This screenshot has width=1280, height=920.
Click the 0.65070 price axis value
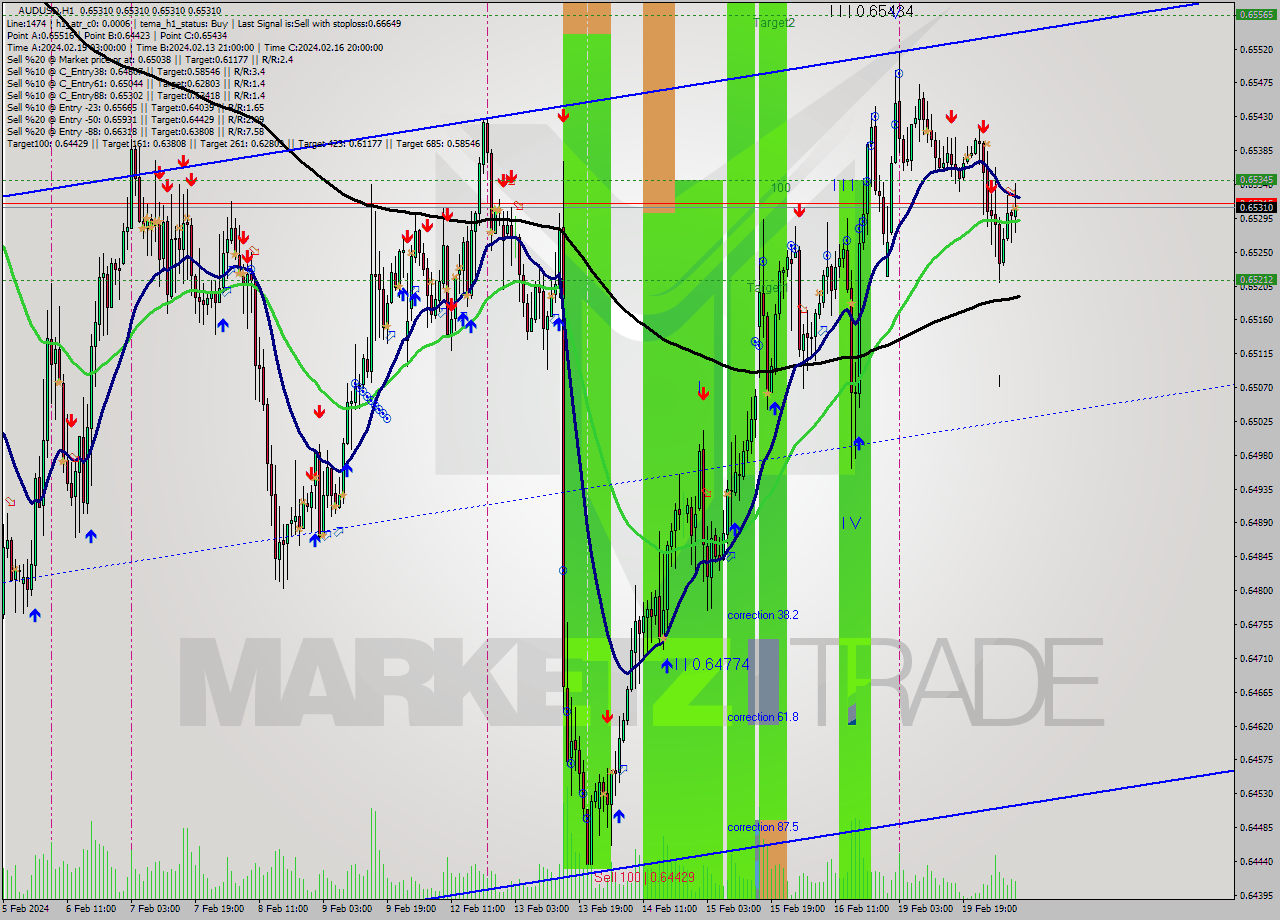tap(1257, 387)
